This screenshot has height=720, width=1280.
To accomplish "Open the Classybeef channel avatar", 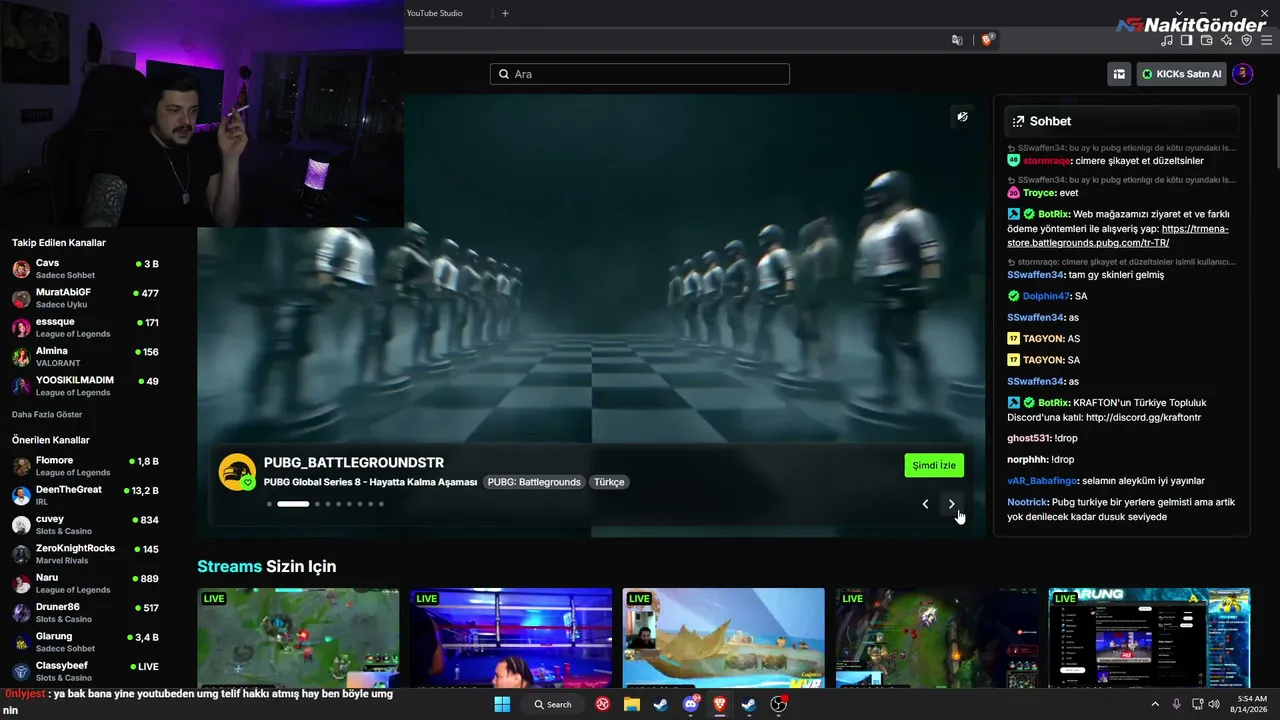I will pos(21,671).
